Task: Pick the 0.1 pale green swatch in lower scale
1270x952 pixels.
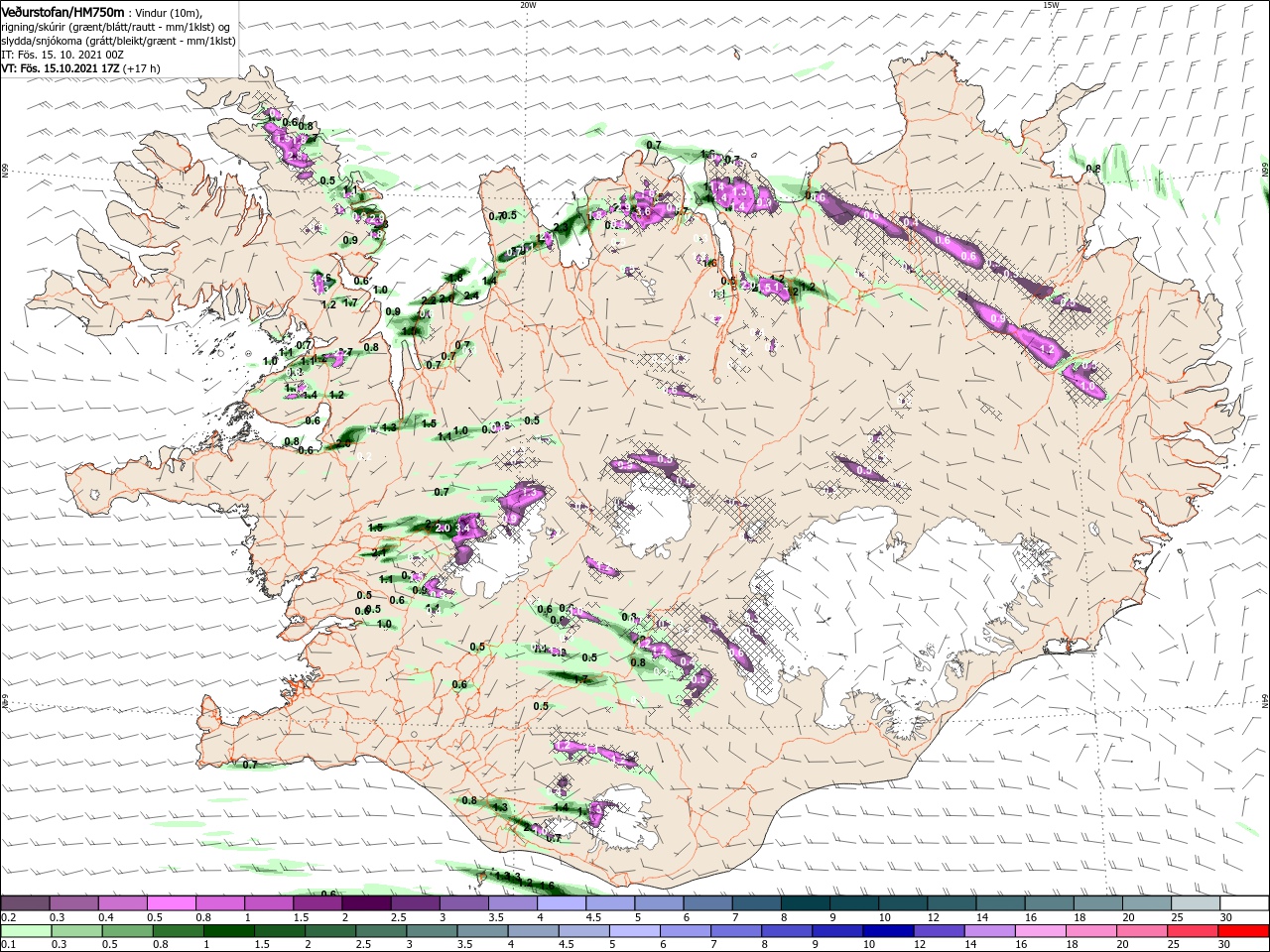Action: pos(26,931)
